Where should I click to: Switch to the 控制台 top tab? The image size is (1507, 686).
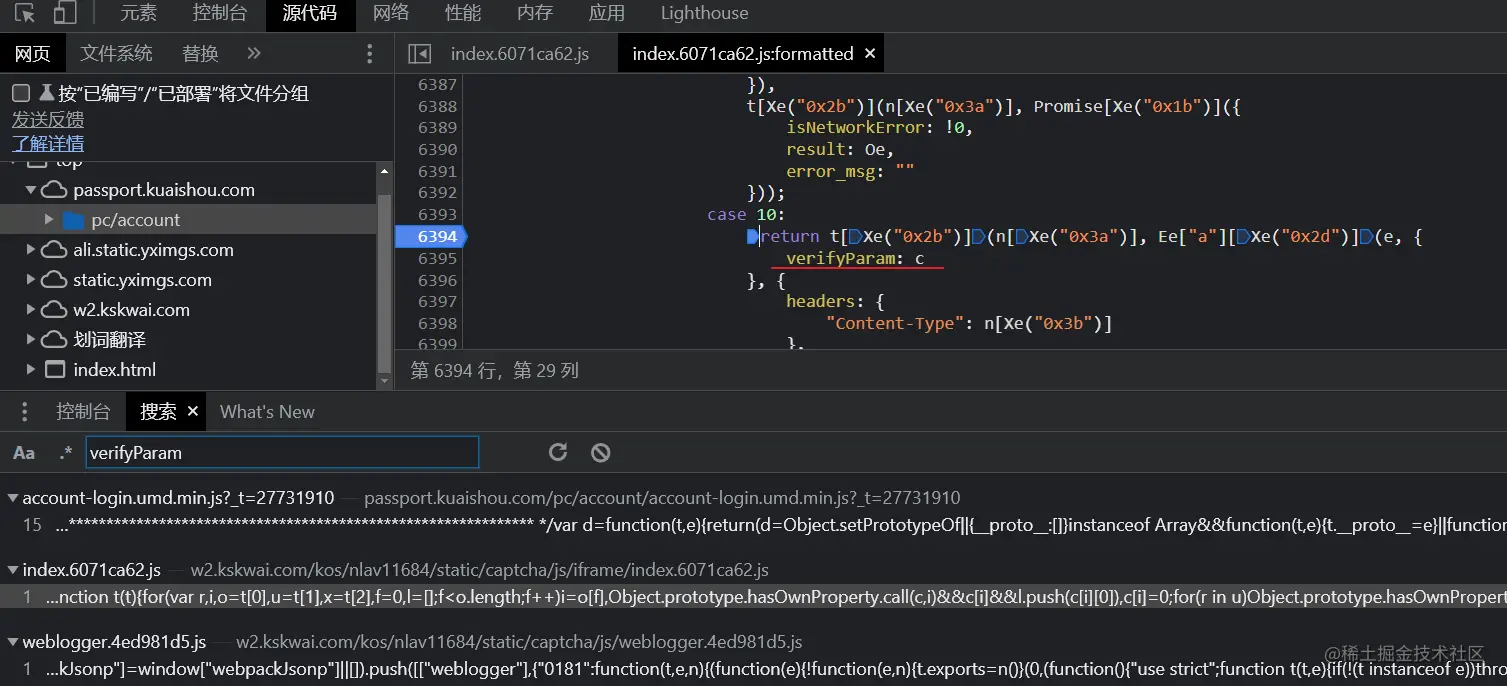pyautogui.click(x=220, y=13)
